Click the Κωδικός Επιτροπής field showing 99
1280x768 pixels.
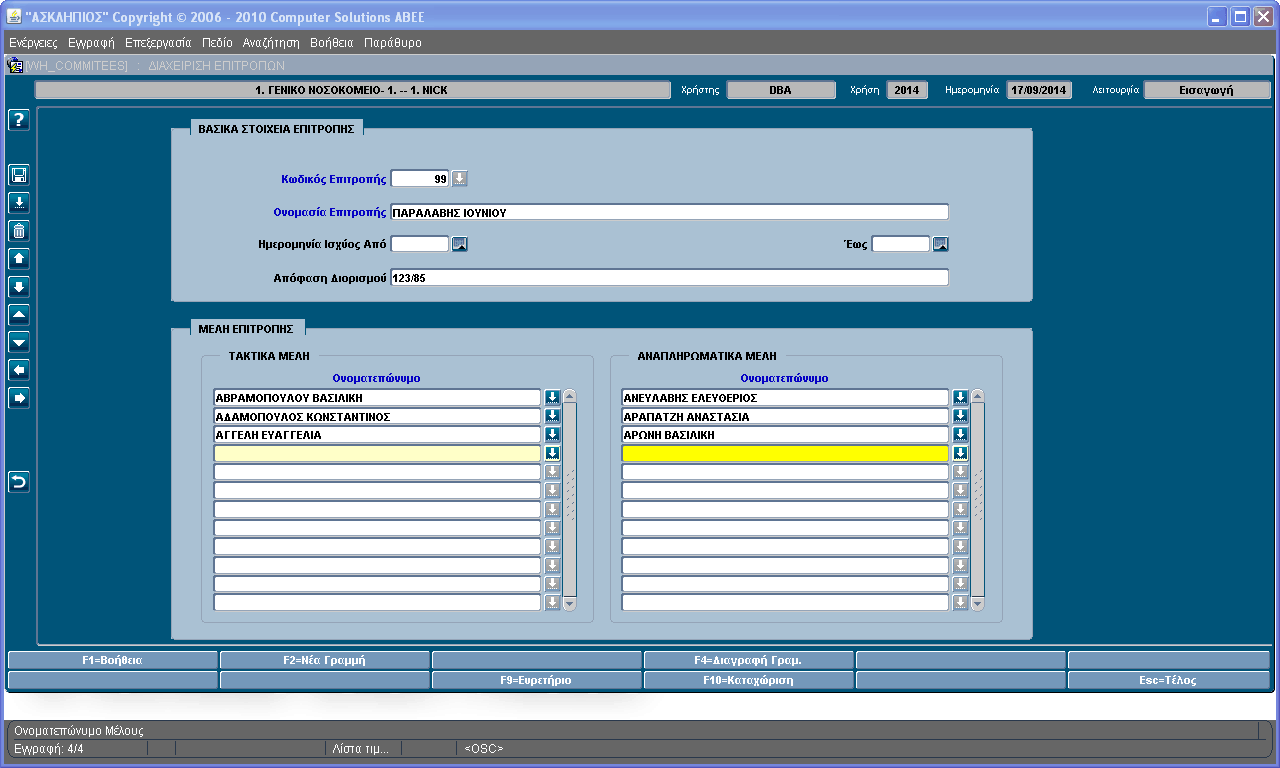point(420,179)
